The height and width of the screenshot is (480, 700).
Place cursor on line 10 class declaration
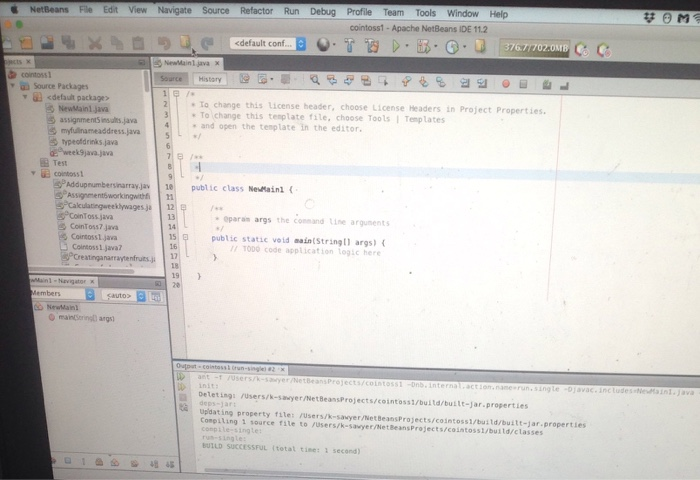(242, 188)
